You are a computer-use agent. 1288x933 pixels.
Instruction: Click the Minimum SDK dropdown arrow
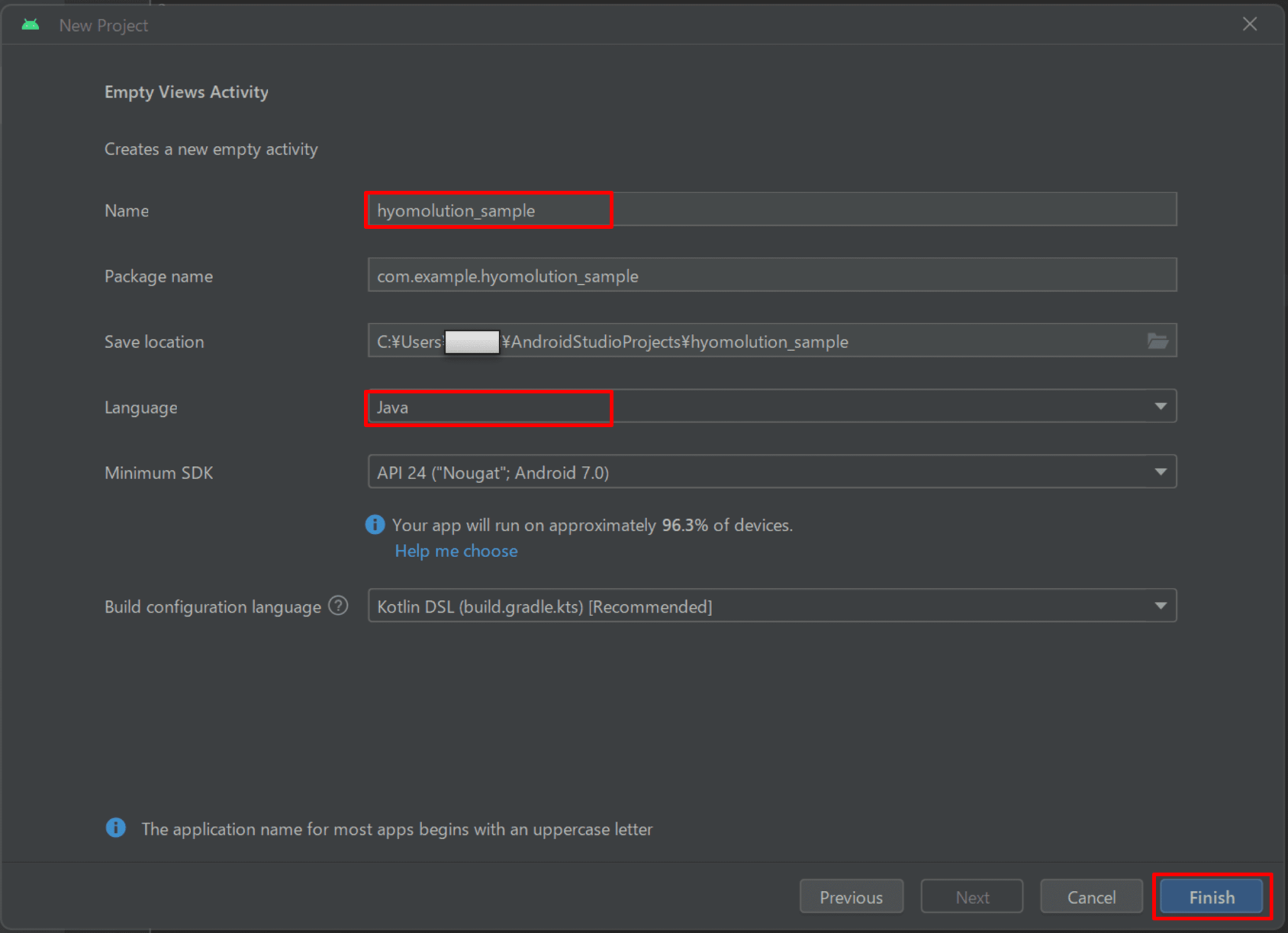point(1161,472)
